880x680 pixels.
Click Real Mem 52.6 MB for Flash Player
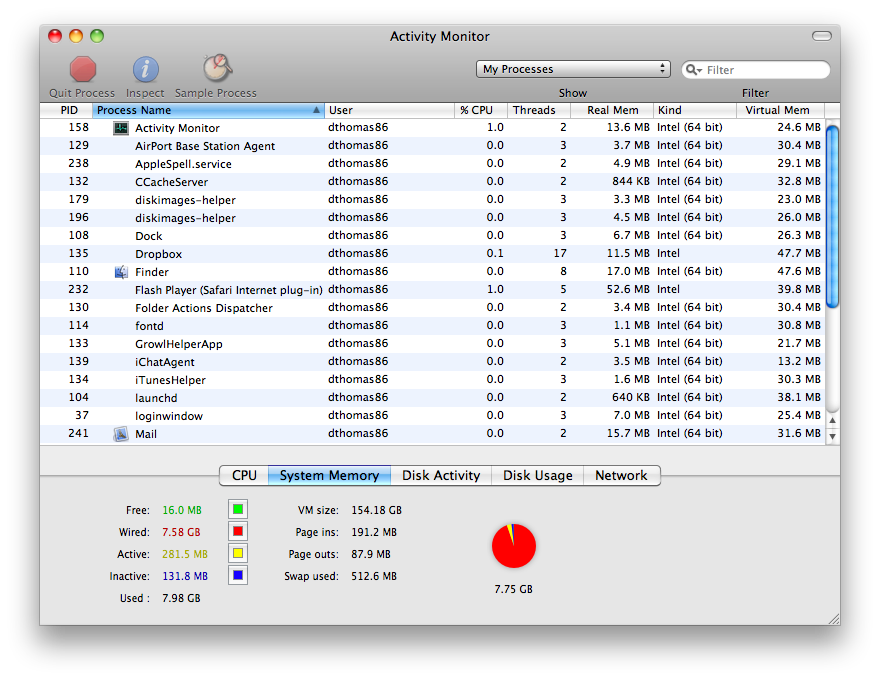coord(628,290)
